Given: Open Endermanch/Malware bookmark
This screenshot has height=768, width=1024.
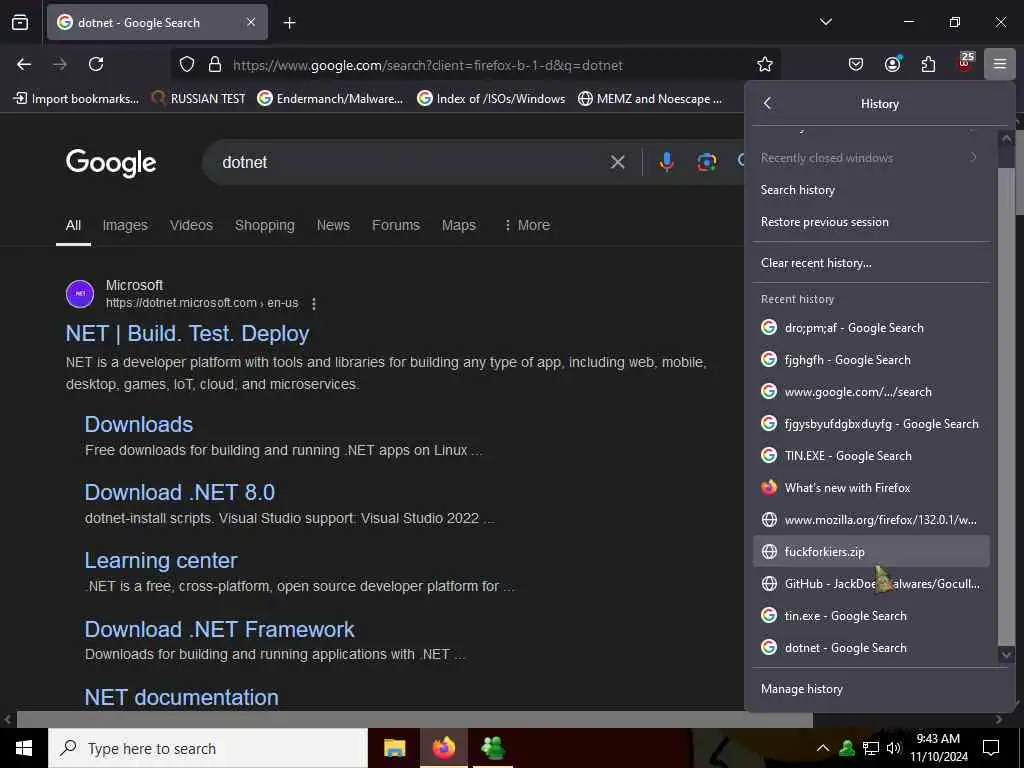Looking at the screenshot, I should point(330,99).
